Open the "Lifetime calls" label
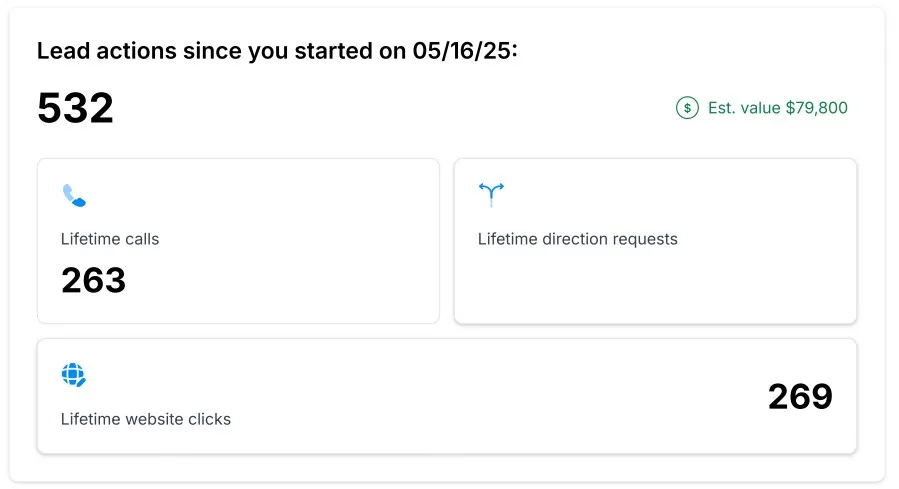Viewport: 899px width, 489px height. click(110, 239)
